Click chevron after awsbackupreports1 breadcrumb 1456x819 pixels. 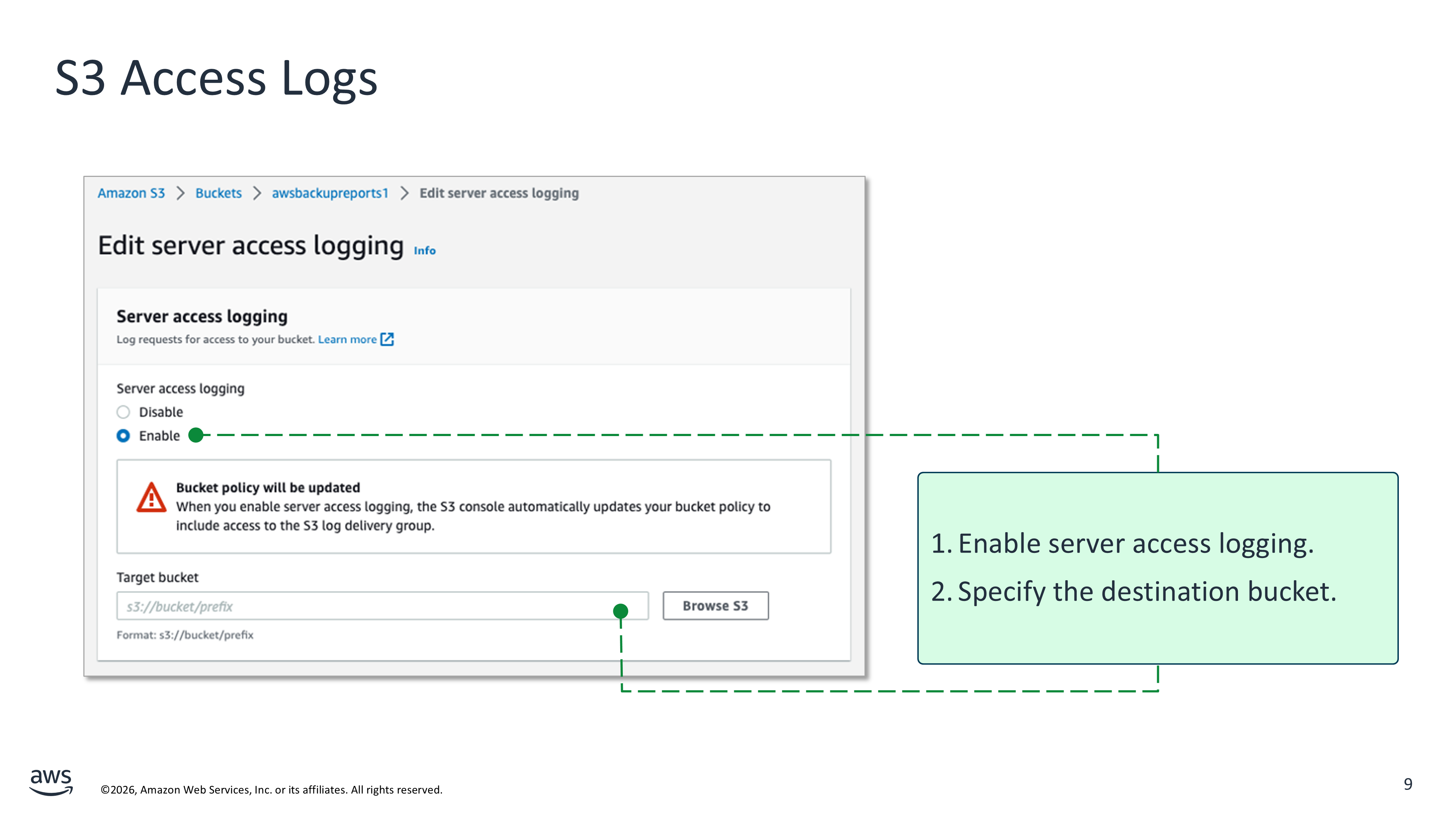pyautogui.click(x=404, y=193)
